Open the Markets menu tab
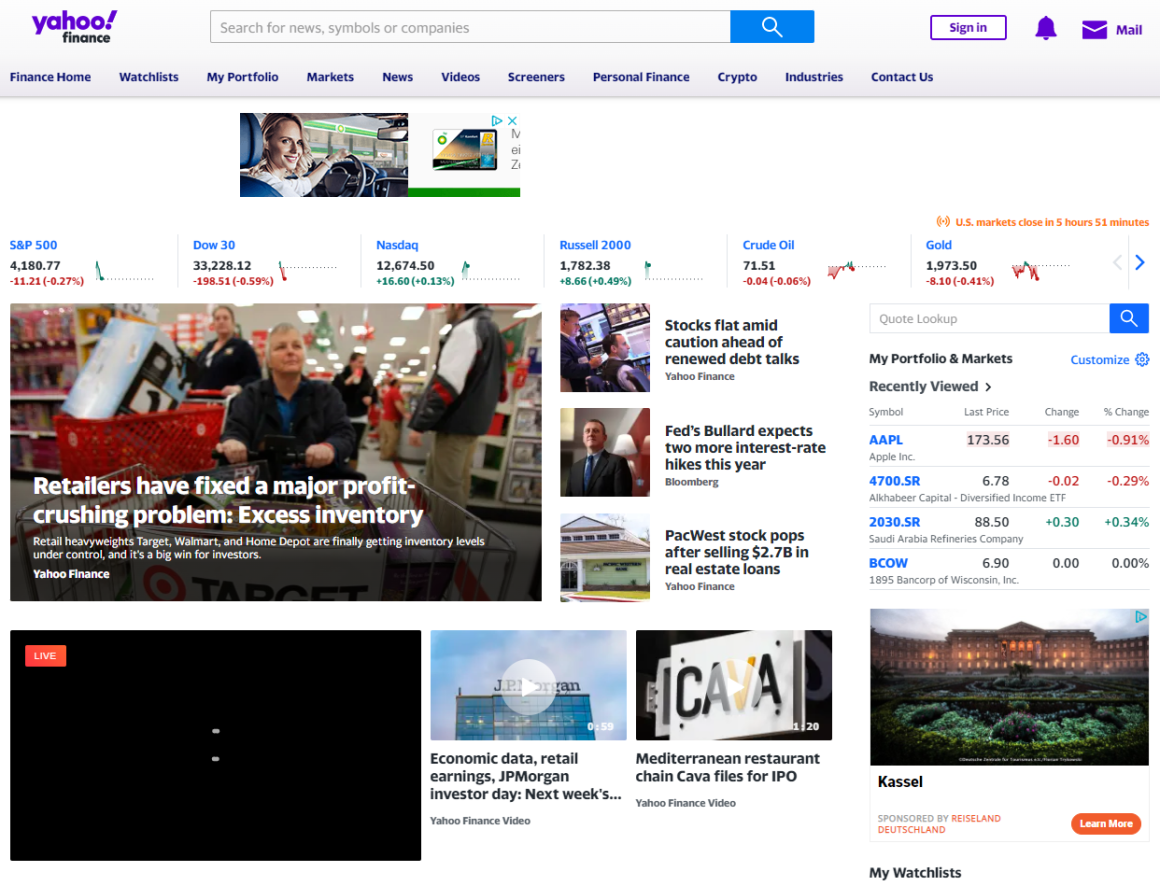1160x886 pixels. (x=330, y=77)
